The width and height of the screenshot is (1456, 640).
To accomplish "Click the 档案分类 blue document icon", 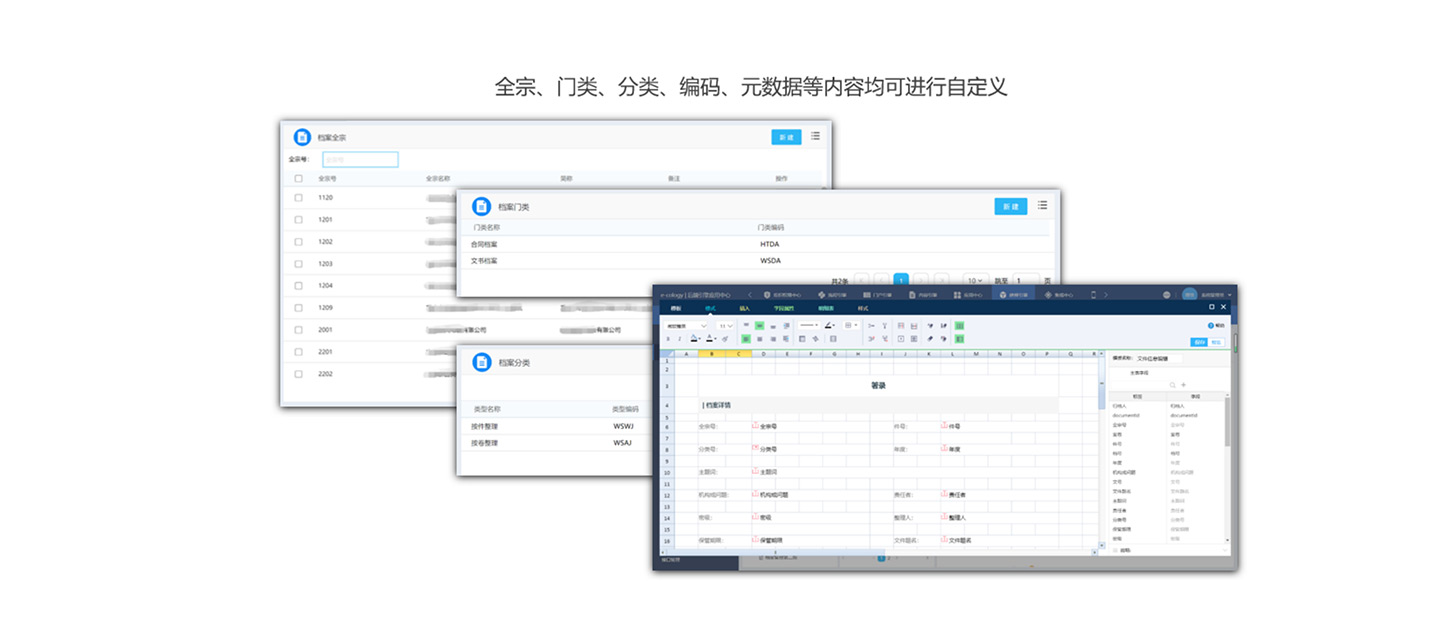I will point(481,362).
